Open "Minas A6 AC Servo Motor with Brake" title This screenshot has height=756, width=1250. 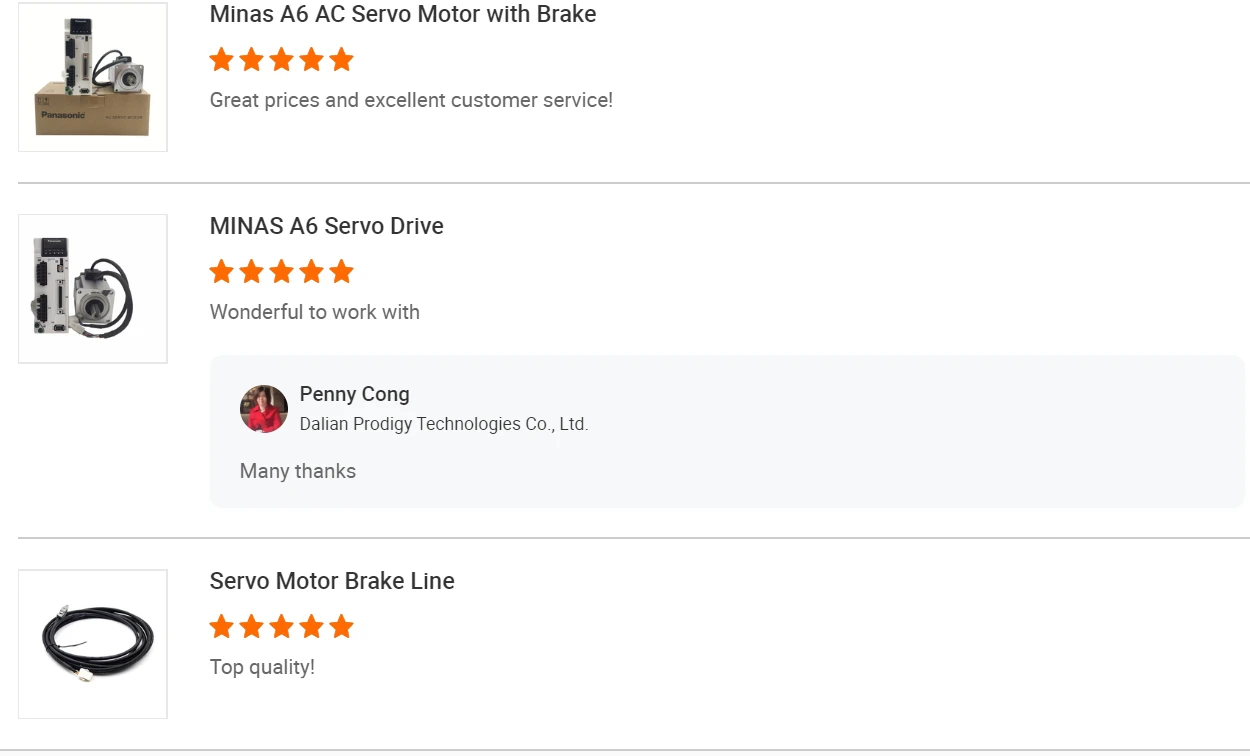(403, 15)
